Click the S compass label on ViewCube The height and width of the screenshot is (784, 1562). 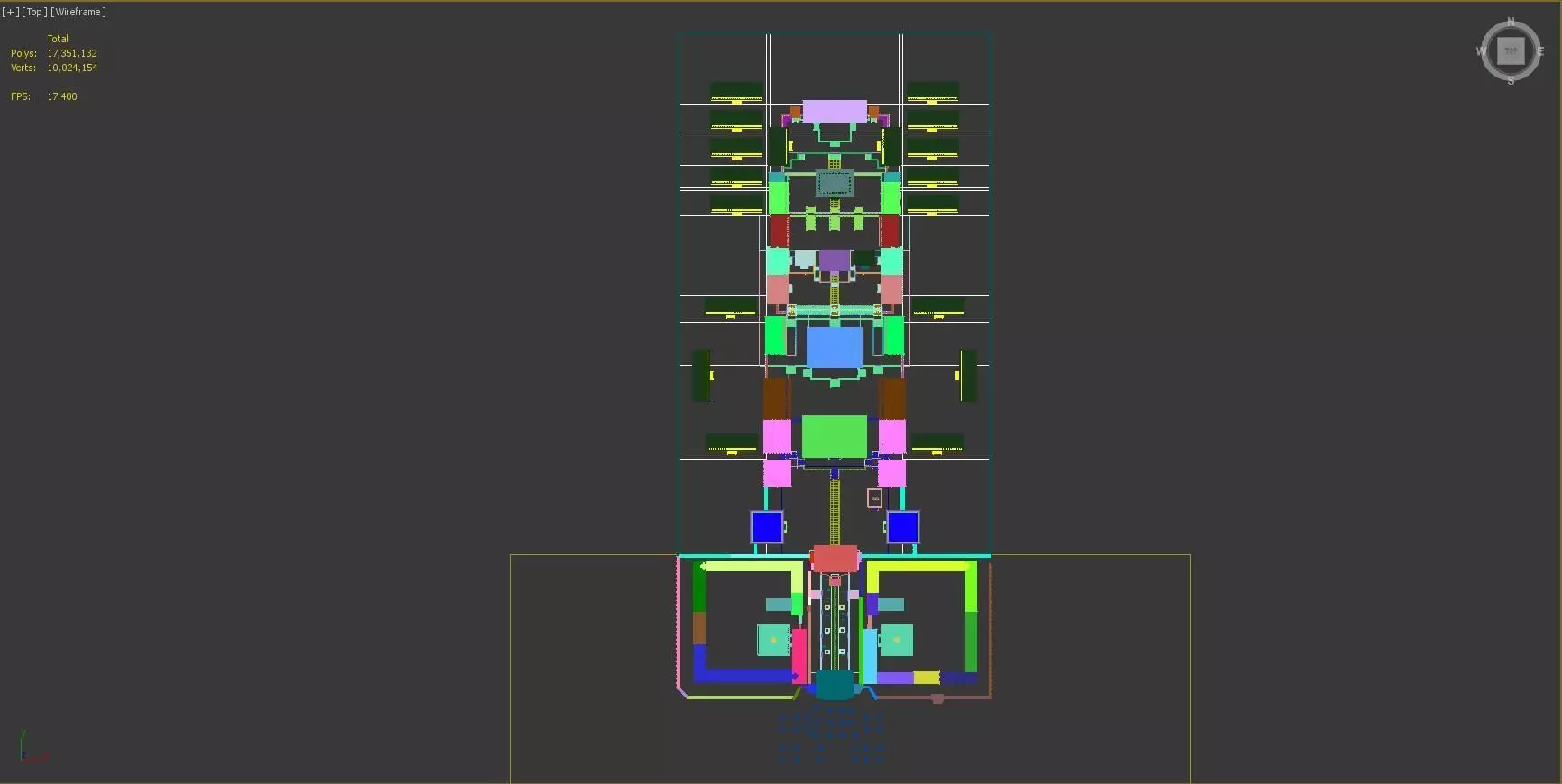click(1511, 81)
